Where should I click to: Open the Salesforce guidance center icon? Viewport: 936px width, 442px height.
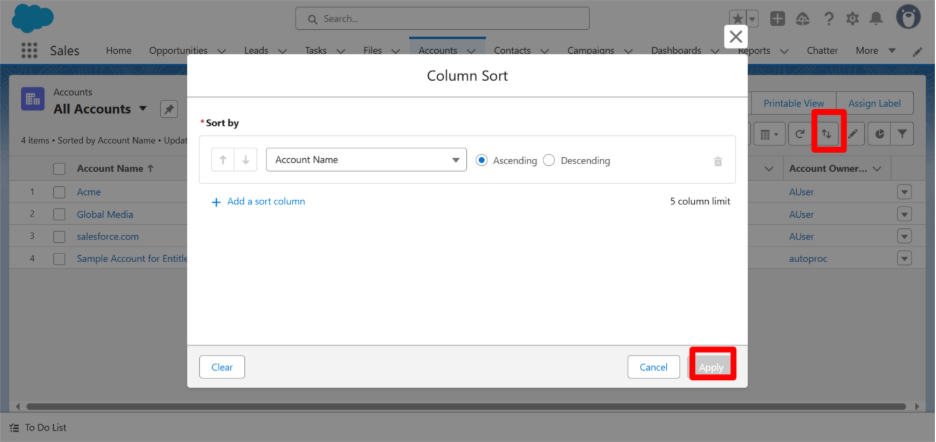(x=803, y=19)
